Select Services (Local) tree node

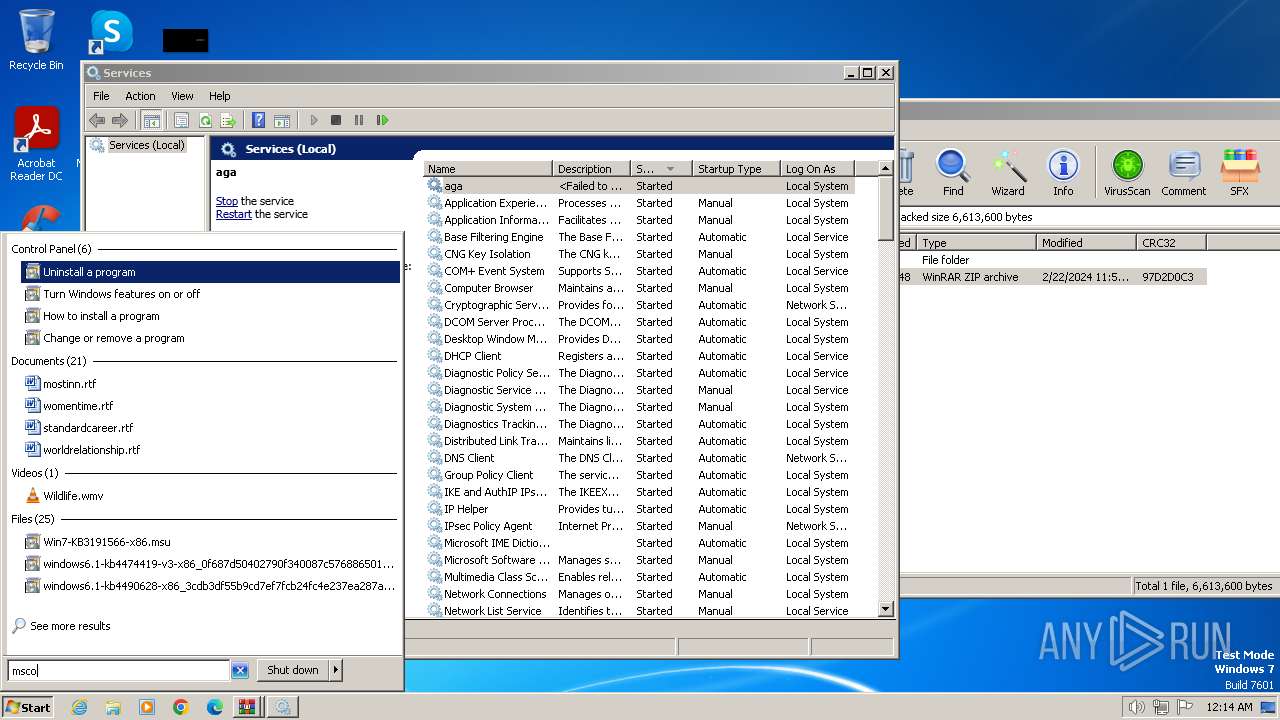click(146, 145)
